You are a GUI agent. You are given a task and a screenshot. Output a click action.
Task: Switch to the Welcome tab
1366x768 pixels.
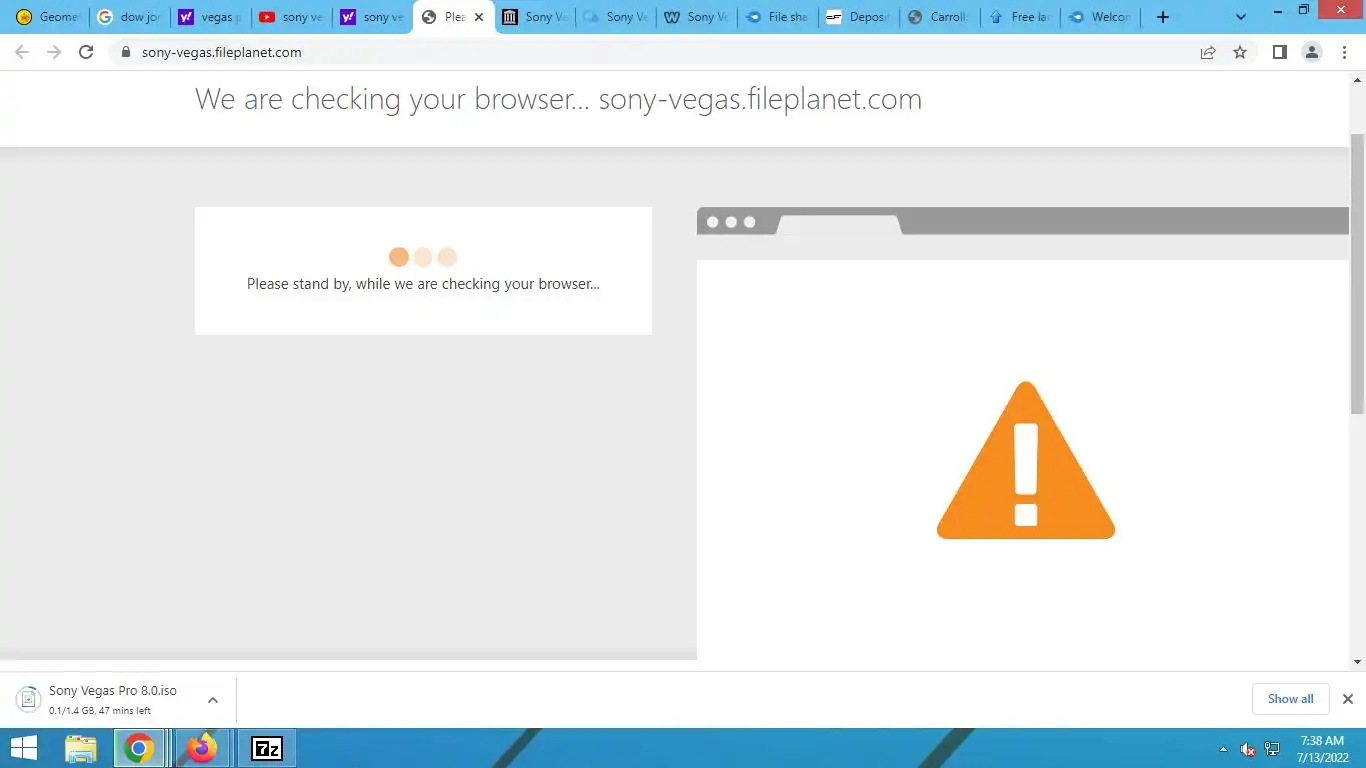coord(1100,17)
